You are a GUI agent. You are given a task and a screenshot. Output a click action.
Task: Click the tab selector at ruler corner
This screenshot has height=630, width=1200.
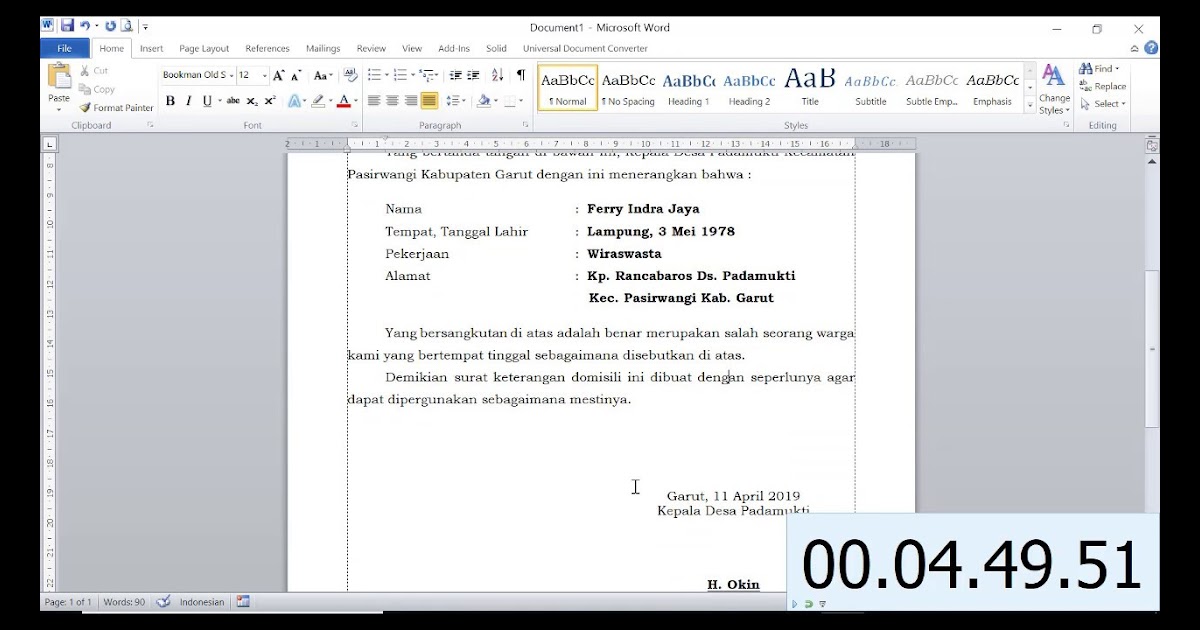49,145
